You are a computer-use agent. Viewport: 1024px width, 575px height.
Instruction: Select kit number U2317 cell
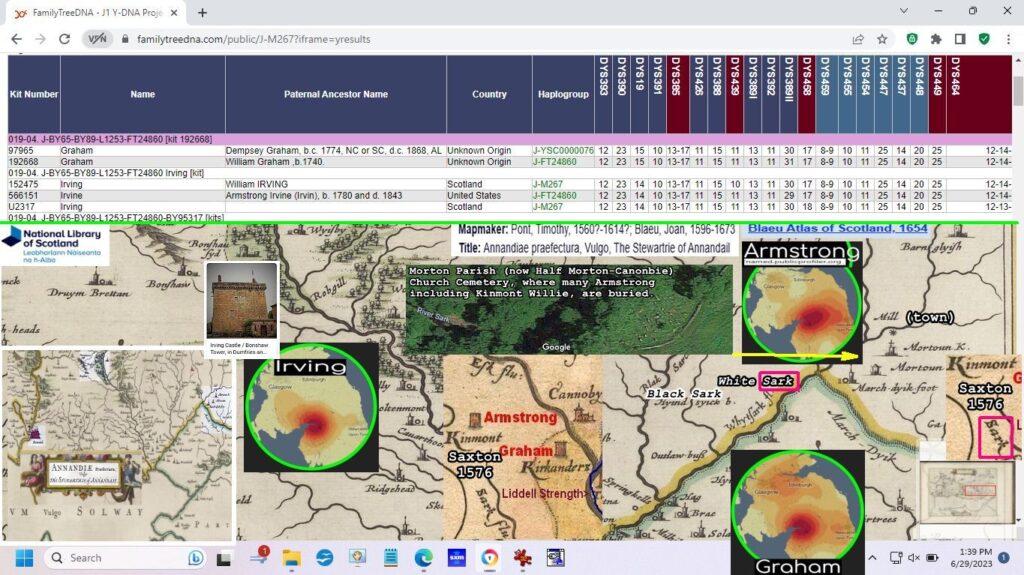pos(34,207)
